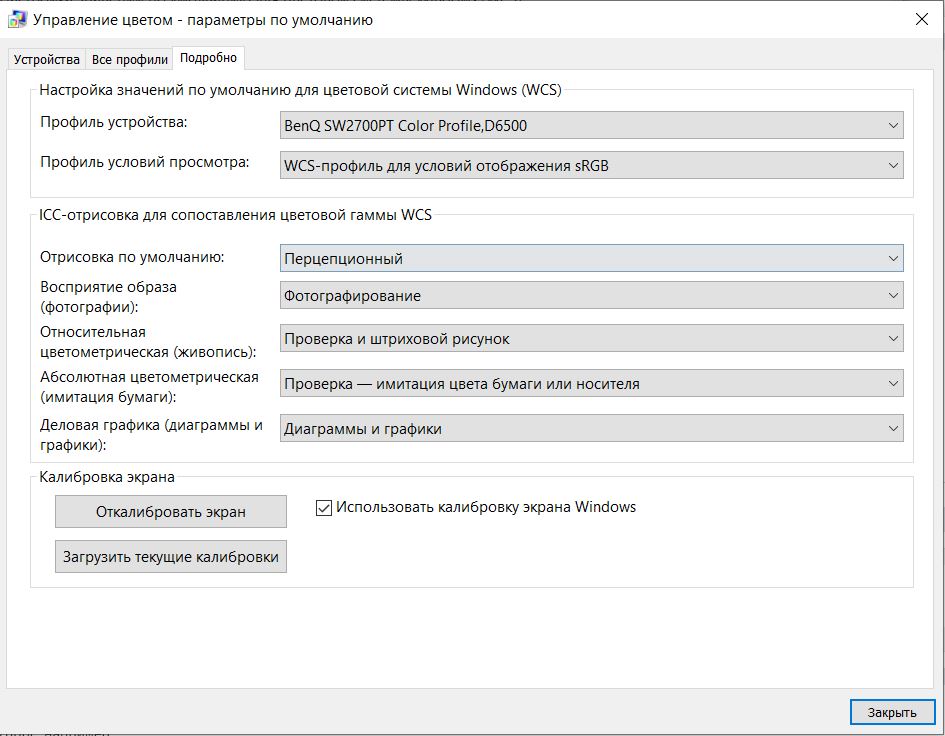945x736 pixels.
Task: Click the Color Management title bar icon
Action: click(17, 19)
